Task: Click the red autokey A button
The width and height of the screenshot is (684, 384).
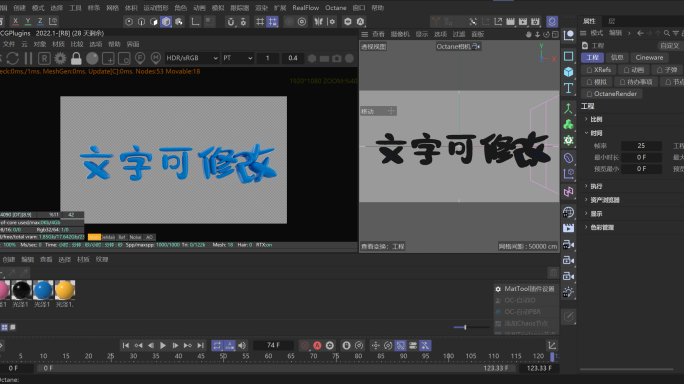Action: click(317, 346)
